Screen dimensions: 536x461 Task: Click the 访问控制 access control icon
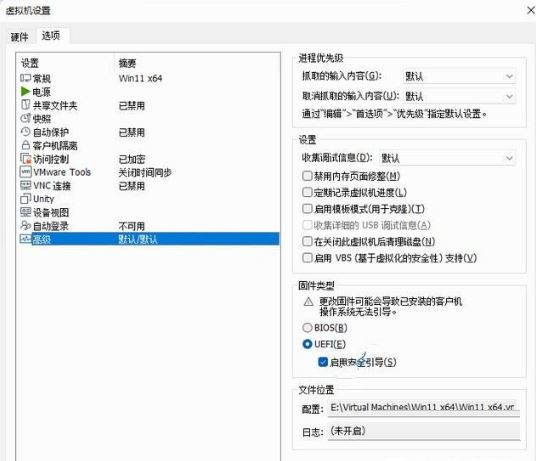click(25, 159)
